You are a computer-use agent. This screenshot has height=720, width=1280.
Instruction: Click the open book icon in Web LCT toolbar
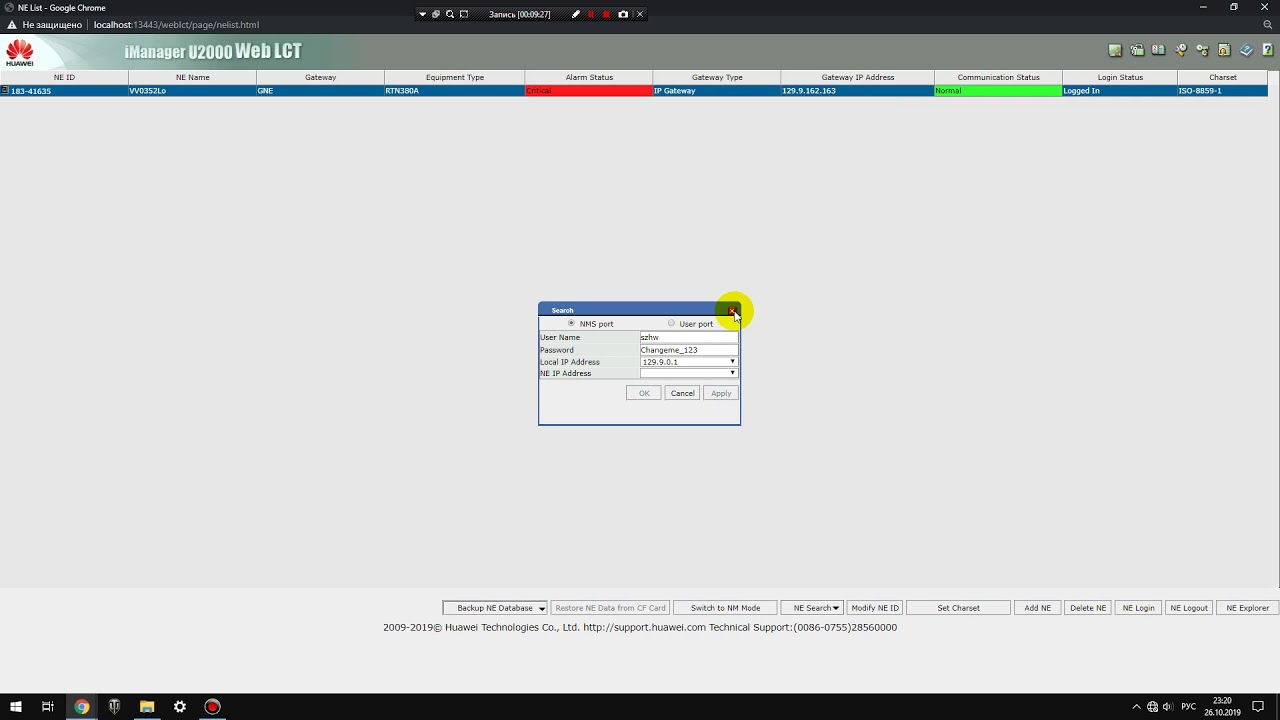click(1158, 51)
